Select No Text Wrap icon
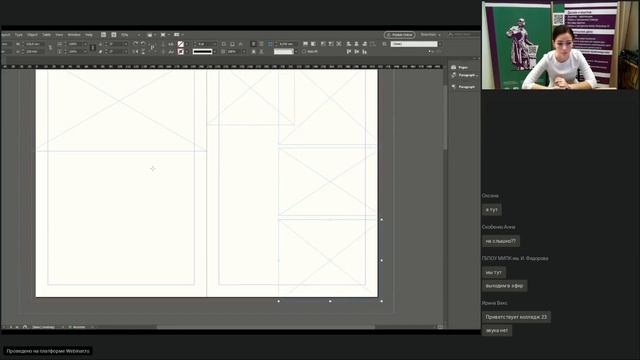640x360 pixels. click(x=253, y=44)
